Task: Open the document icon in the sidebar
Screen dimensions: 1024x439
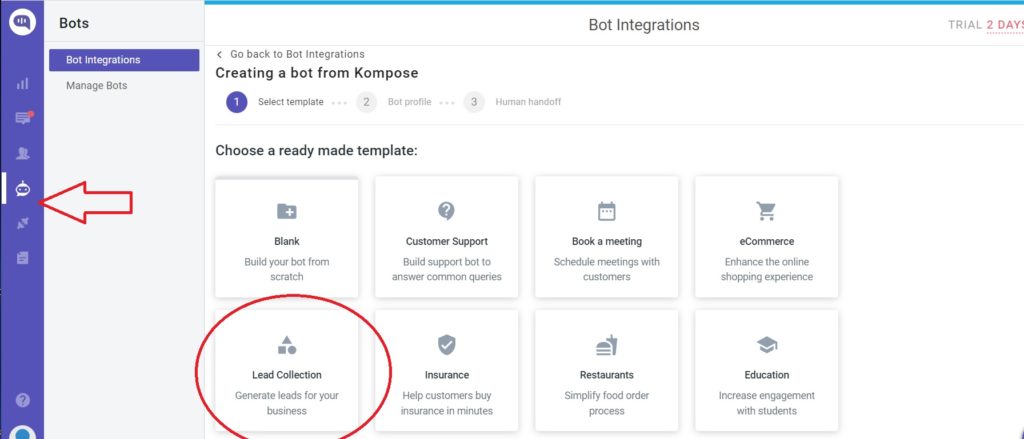Action: 22,258
